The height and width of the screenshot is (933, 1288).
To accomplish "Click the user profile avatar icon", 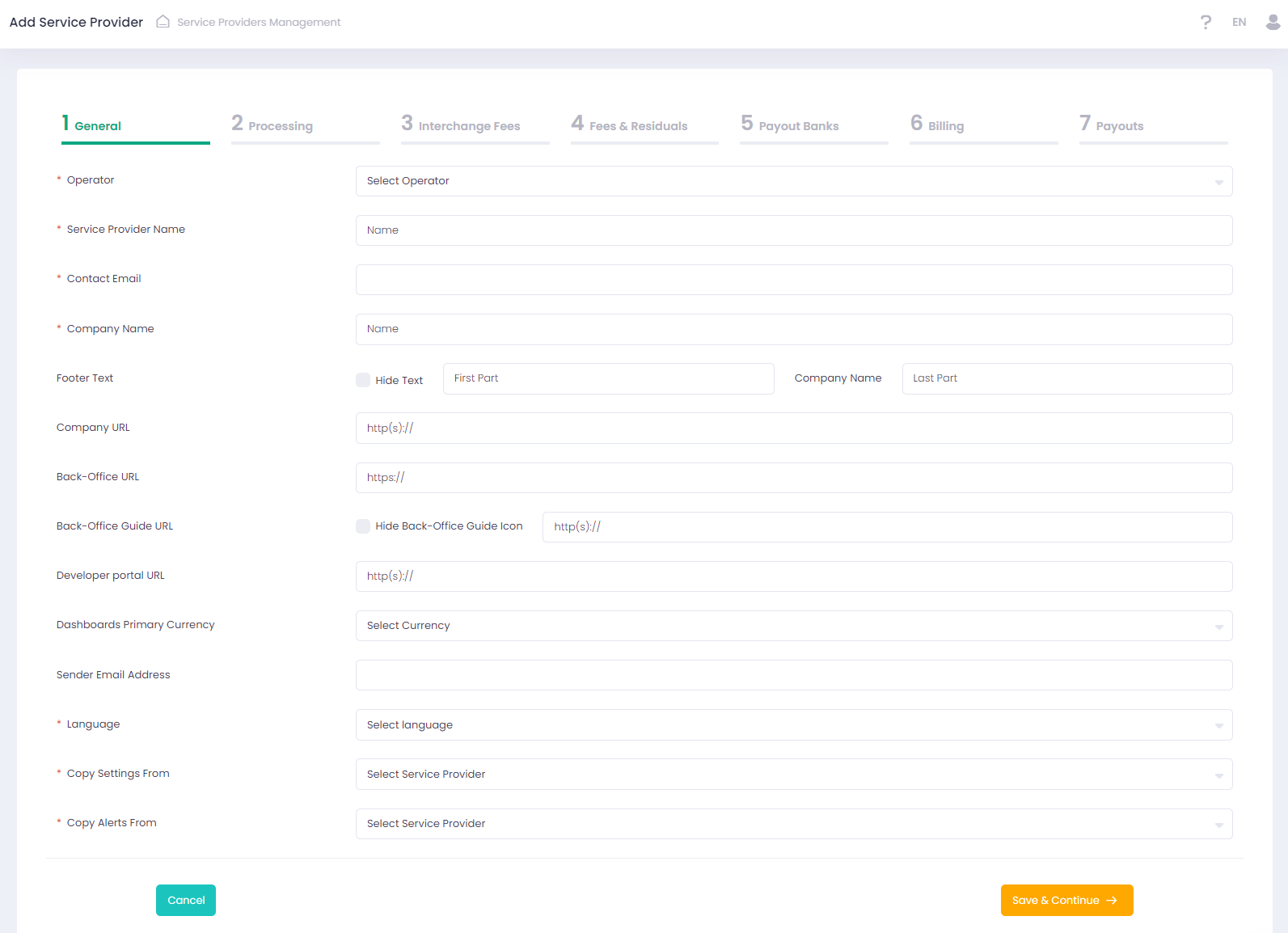I will click(1273, 22).
